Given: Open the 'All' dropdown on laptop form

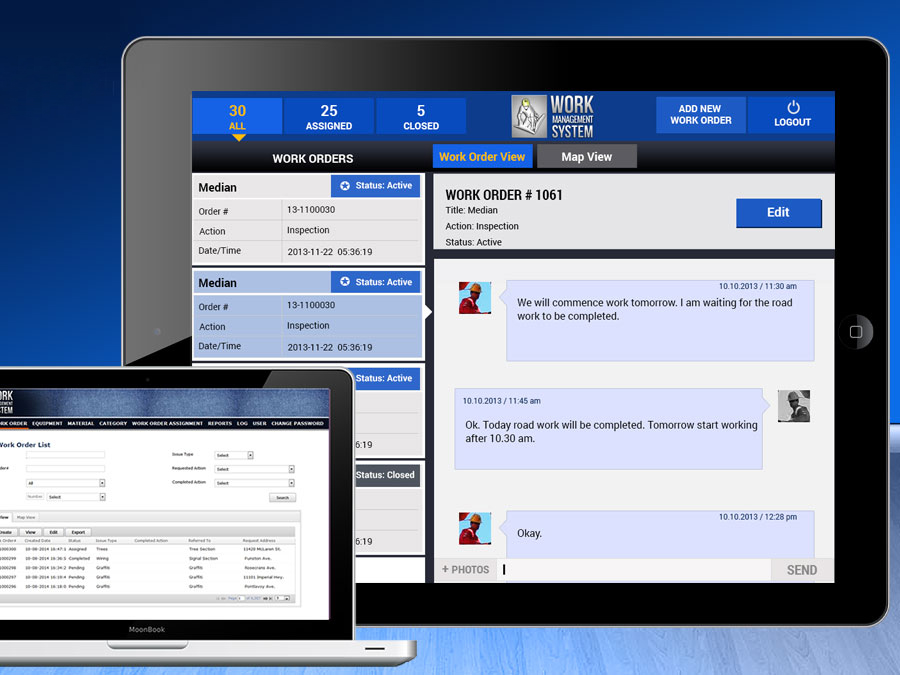Looking at the screenshot, I should coord(66,483).
